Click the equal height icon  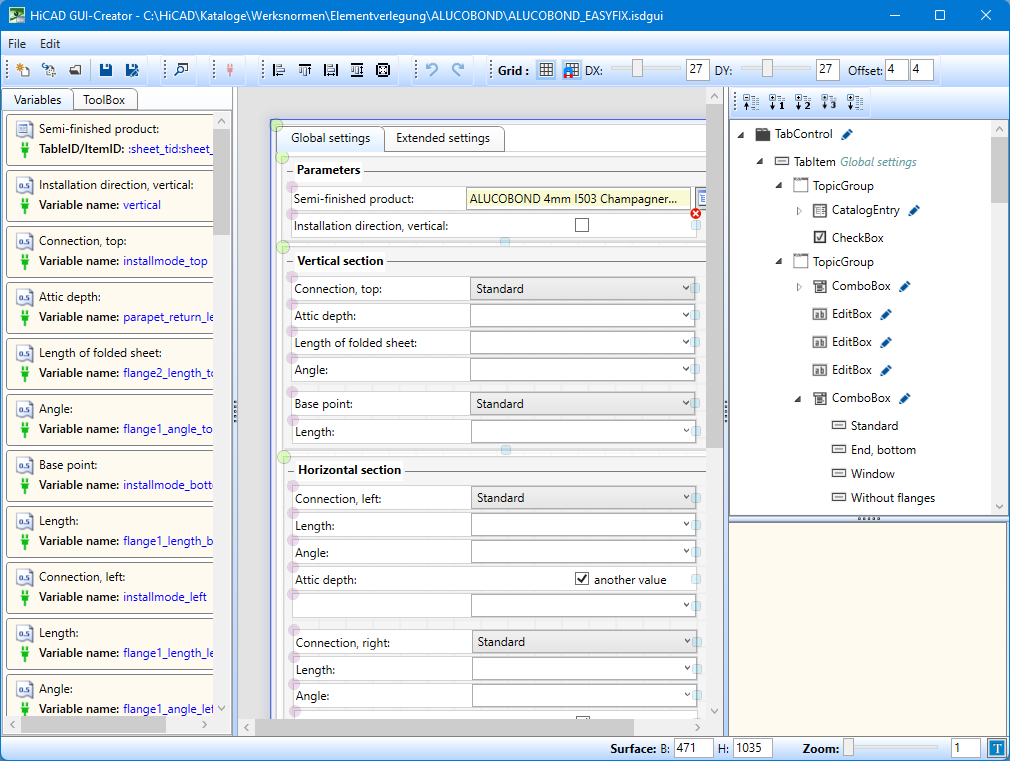tap(357, 70)
